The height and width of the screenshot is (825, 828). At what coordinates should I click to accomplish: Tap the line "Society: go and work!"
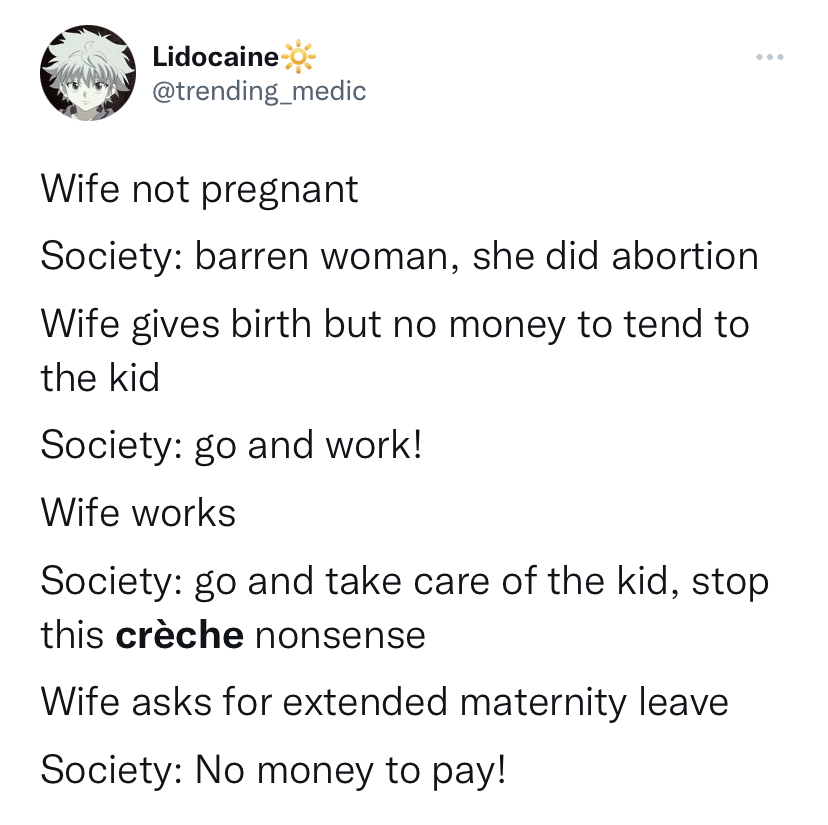tap(232, 445)
